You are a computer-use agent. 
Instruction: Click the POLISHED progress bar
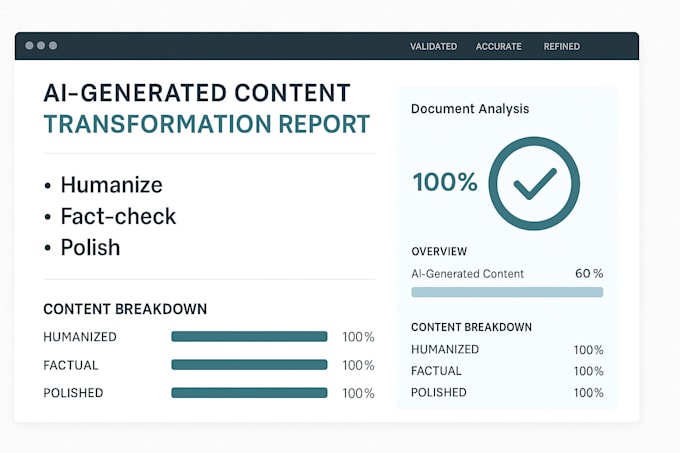pyautogui.click(x=249, y=393)
